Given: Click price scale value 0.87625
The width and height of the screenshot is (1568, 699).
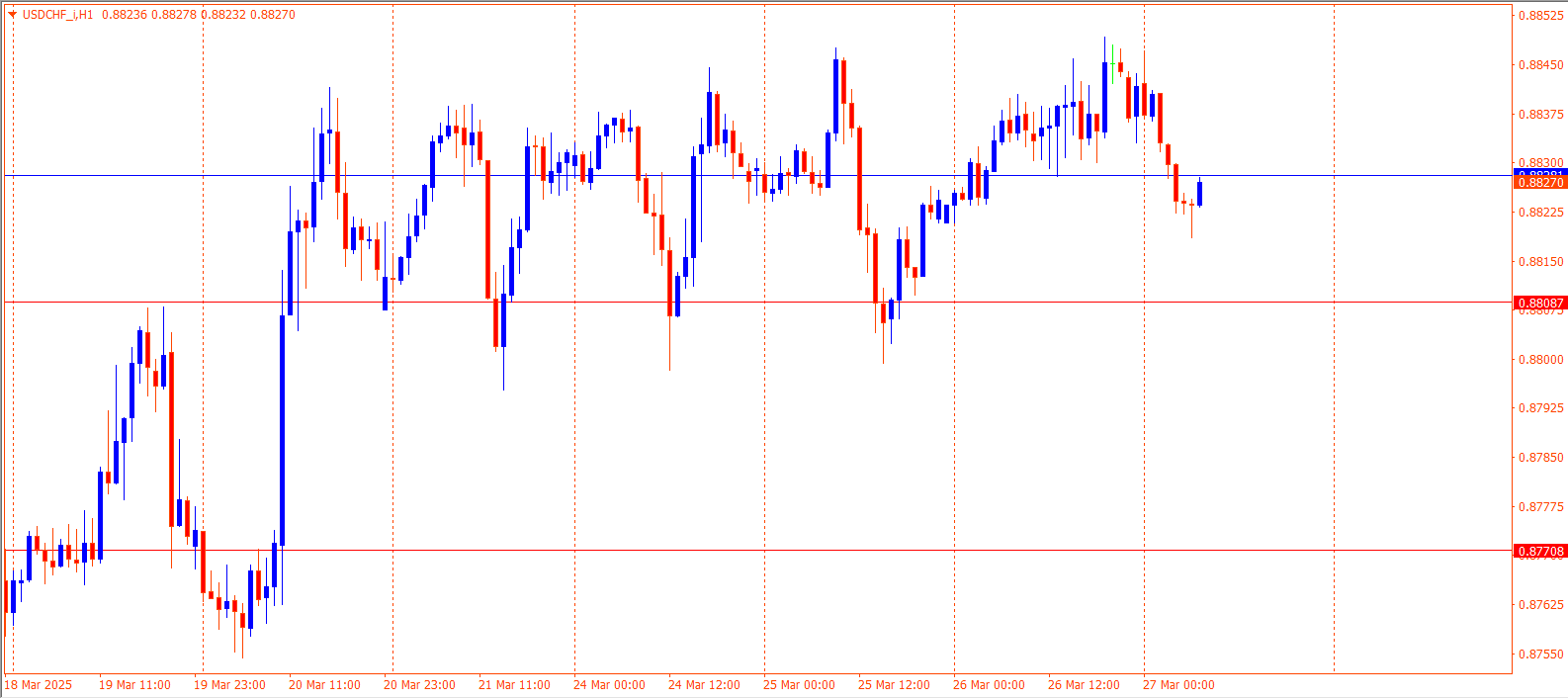Looking at the screenshot, I should (1541, 605).
